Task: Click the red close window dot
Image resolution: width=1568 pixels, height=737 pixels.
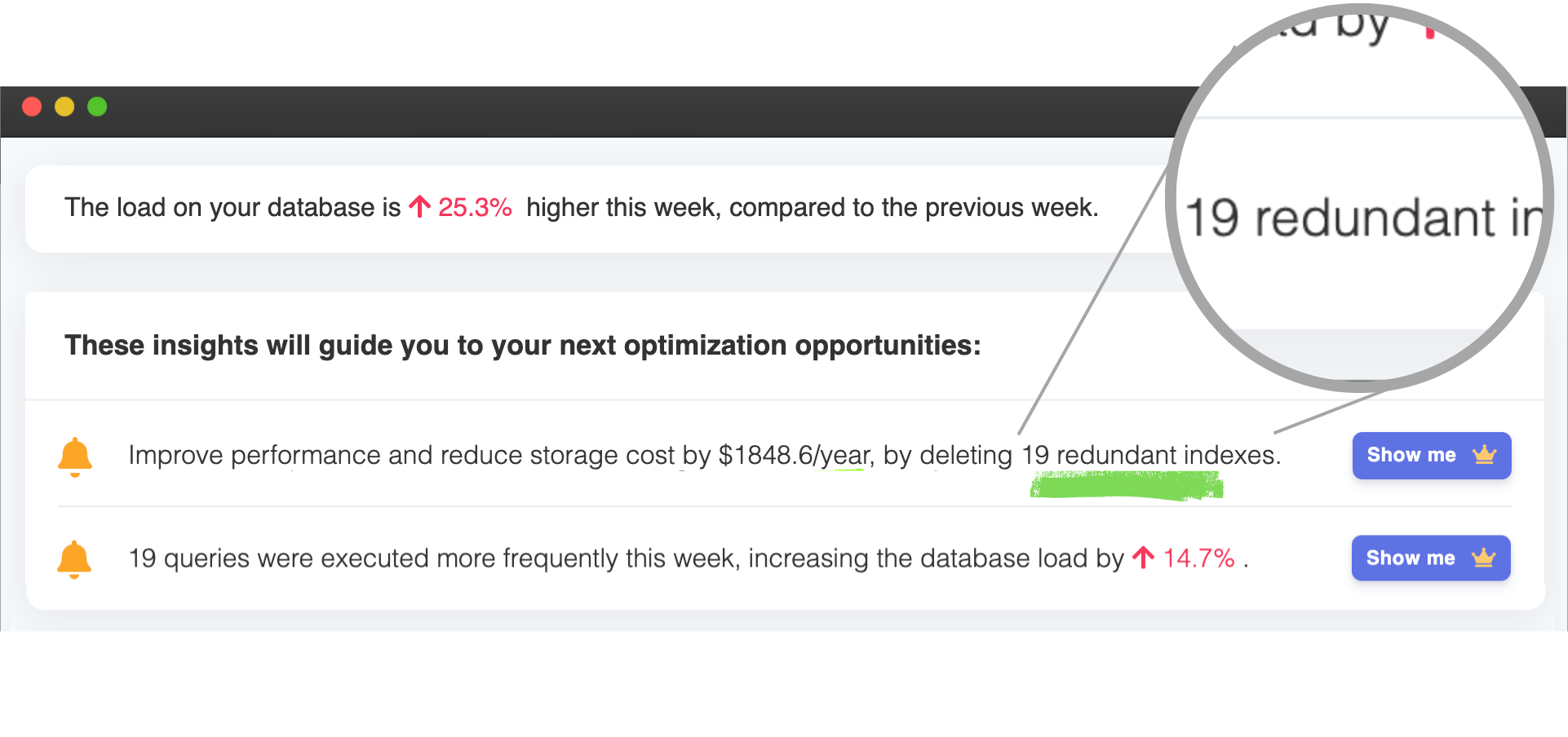Action: click(x=32, y=107)
